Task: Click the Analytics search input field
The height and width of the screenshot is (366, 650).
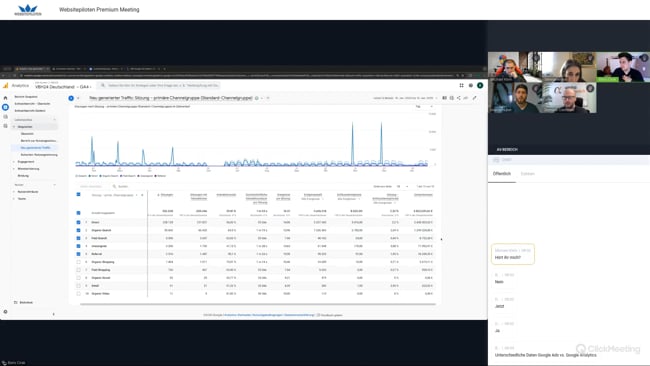Action: (x=159, y=85)
